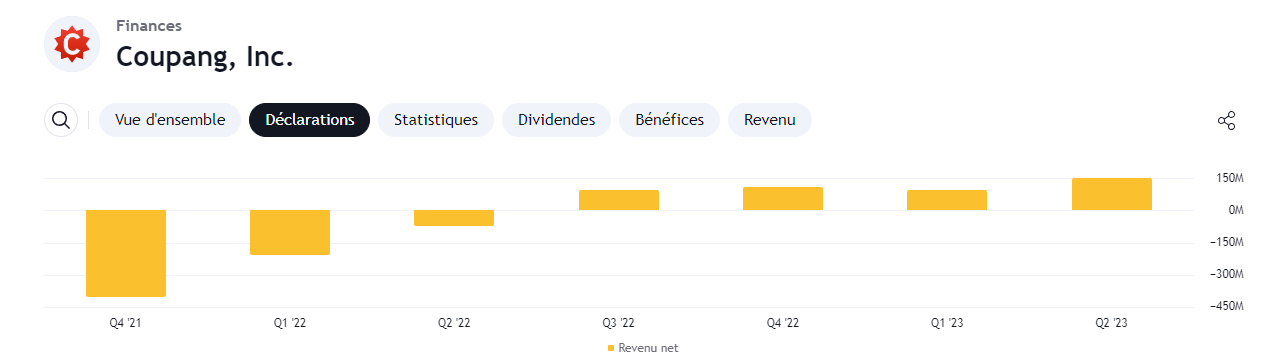Click the Finances breadcrumb label

click(149, 25)
